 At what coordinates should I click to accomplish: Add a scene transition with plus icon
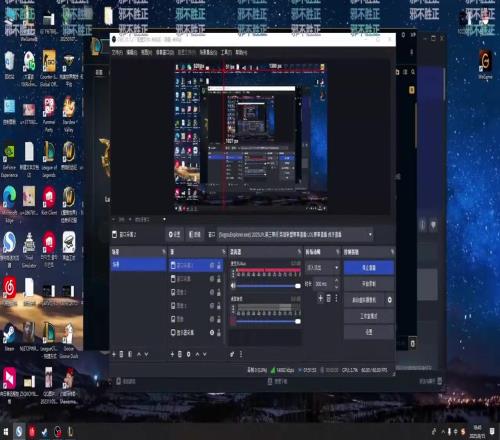coord(320,298)
